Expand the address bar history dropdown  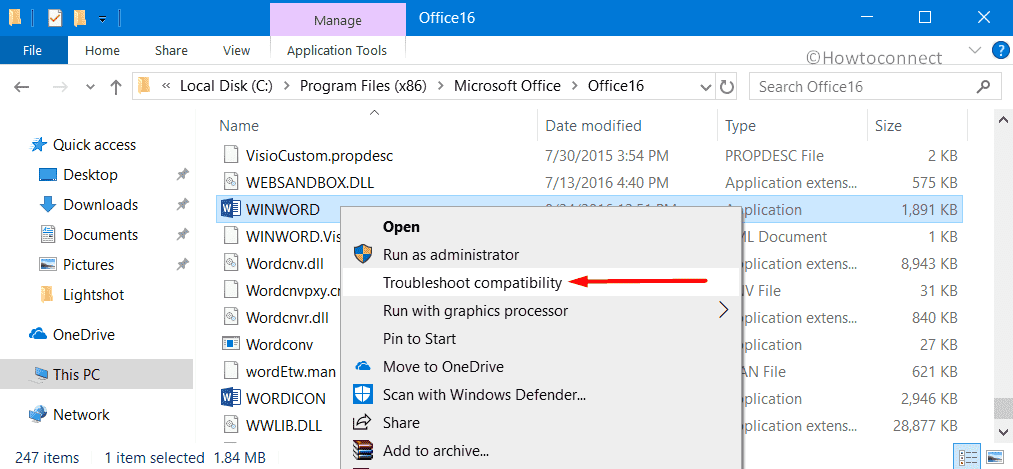click(x=705, y=87)
